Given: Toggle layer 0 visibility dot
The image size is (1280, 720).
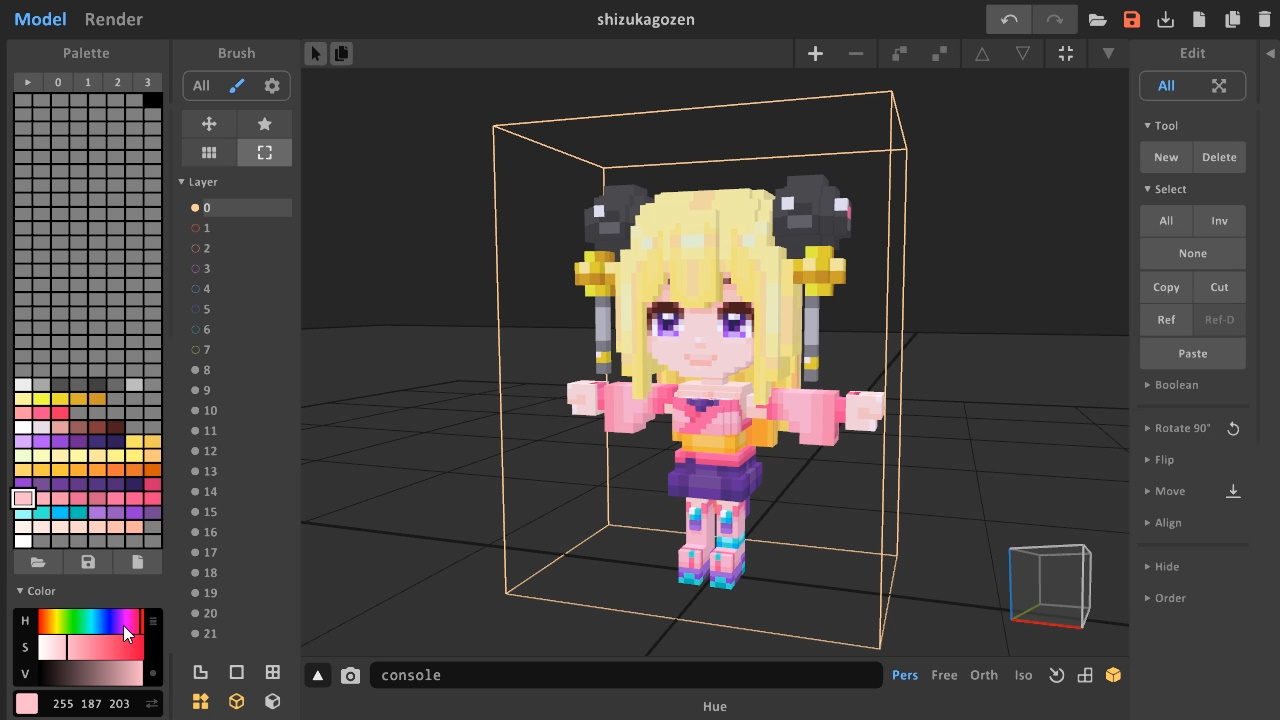Looking at the screenshot, I should tap(195, 208).
